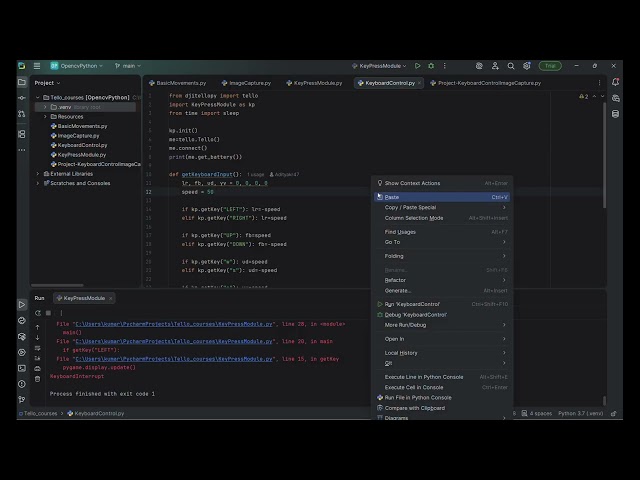Open the Python Packages tool window
Screen dimensions: 640x480
coord(22,320)
